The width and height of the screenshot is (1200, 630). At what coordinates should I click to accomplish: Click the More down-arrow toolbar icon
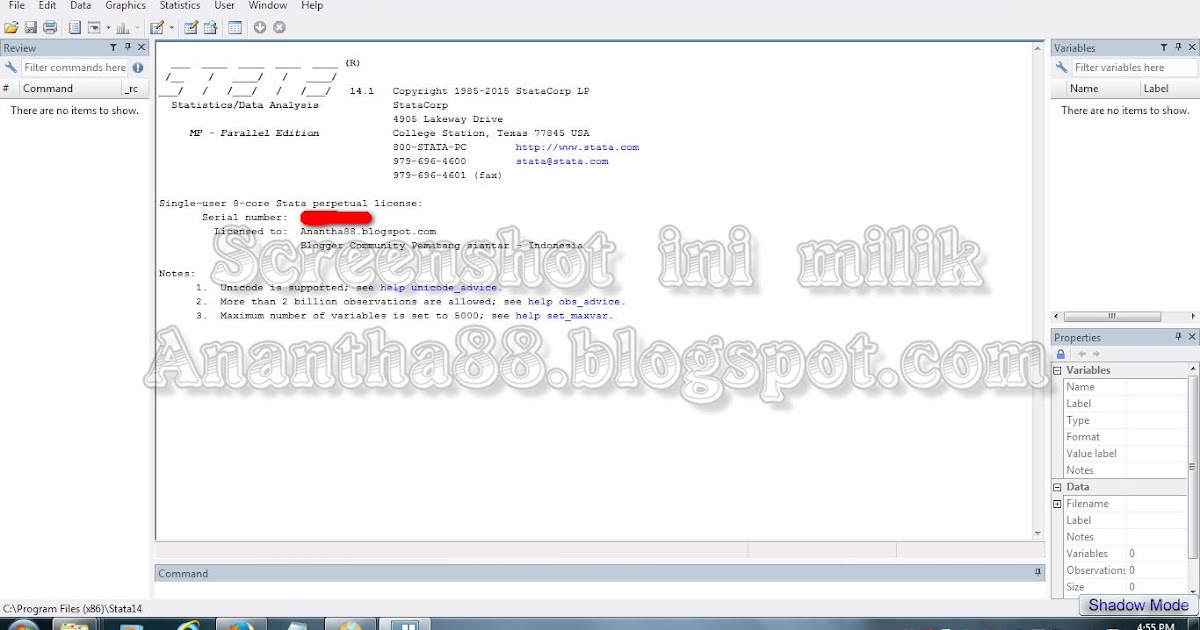click(x=260, y=28)
